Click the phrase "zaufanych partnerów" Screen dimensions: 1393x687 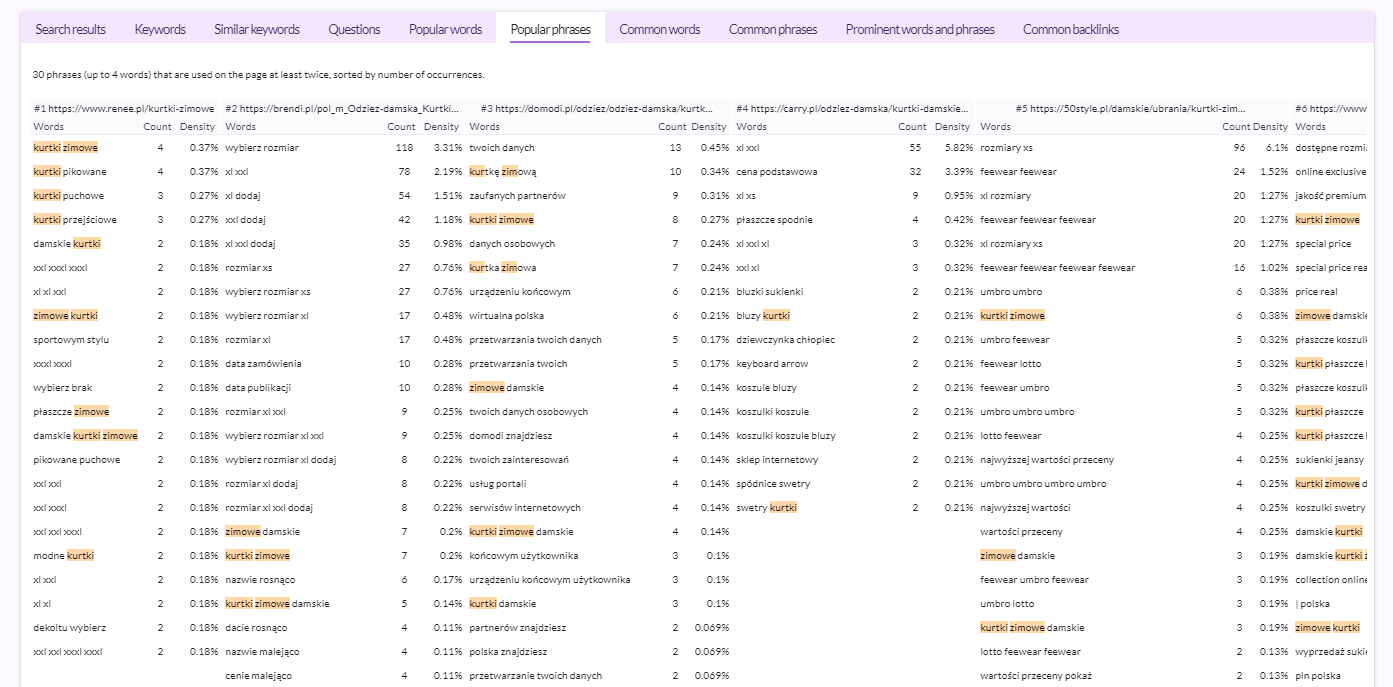[517, 196]
